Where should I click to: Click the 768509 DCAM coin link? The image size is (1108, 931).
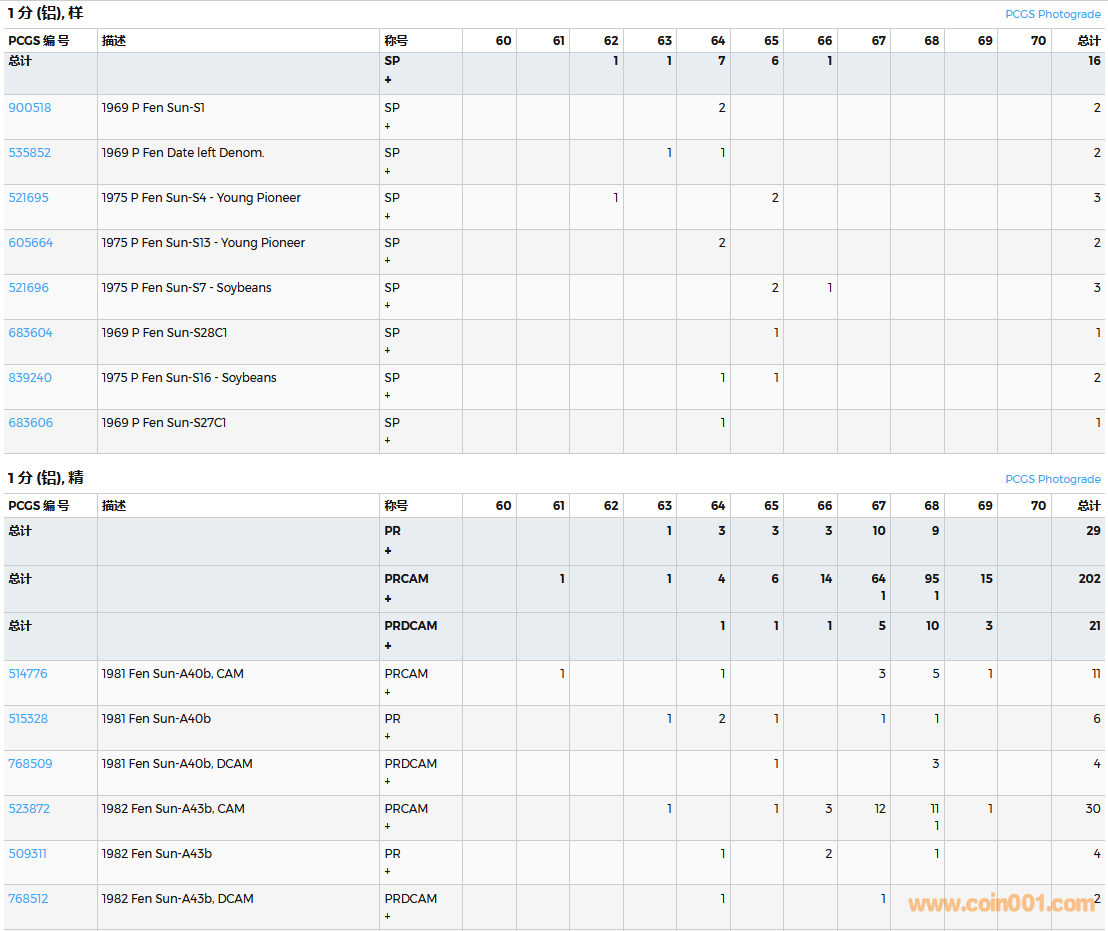30,764
